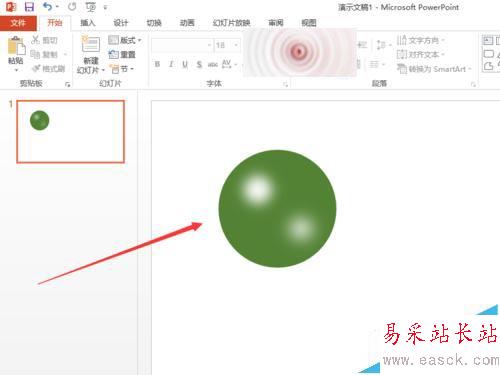Open the undo history dropdown arrow

[x=57, y=7]
